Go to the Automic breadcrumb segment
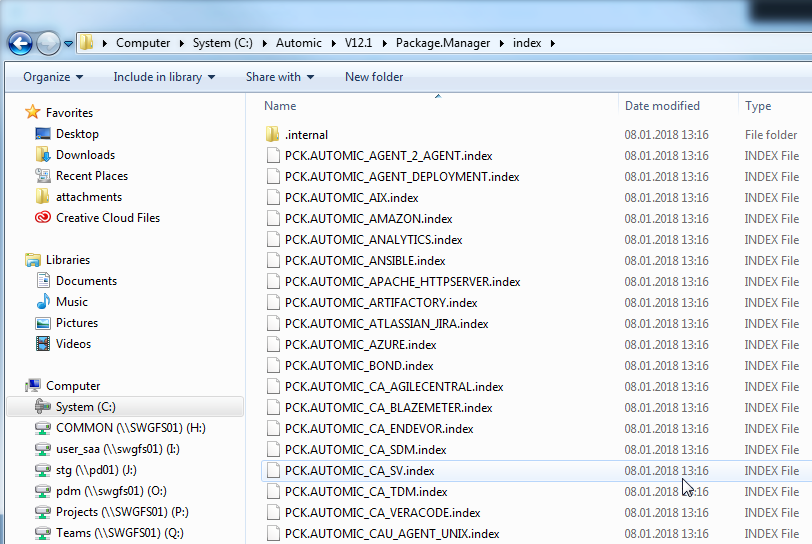Image resolution: width=812 pixels, height=544 pixels. [299, 43]
